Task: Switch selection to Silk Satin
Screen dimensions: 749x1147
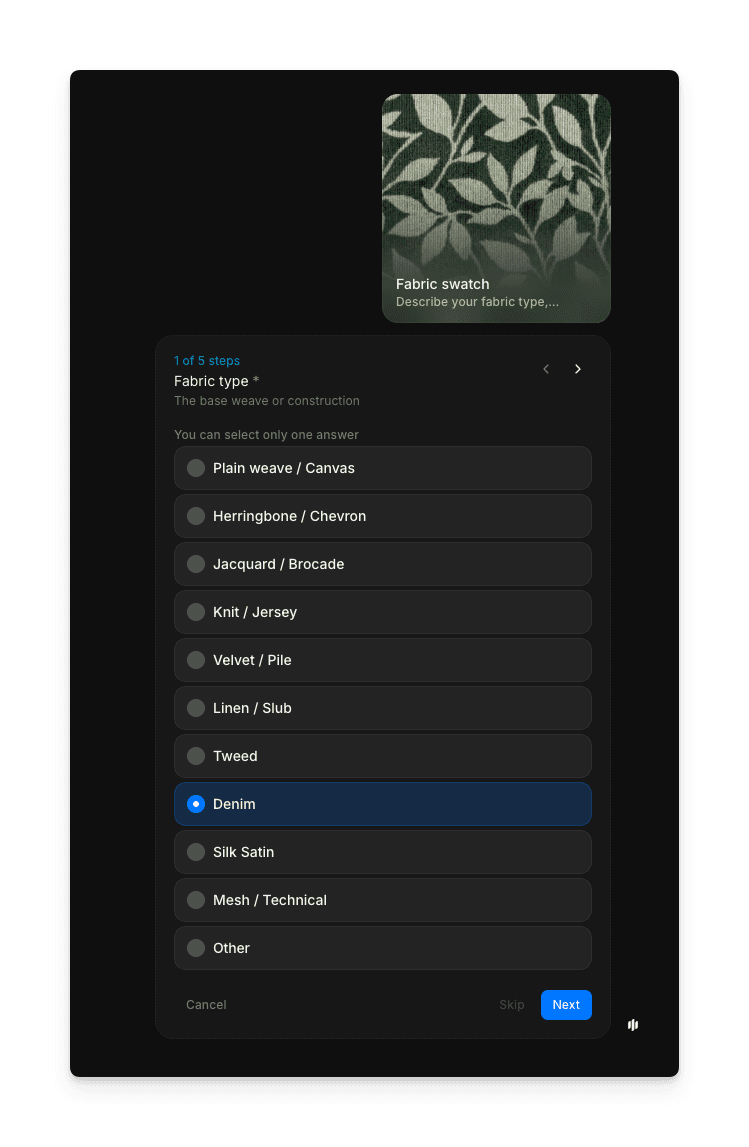Action: [x=383, y=852]
